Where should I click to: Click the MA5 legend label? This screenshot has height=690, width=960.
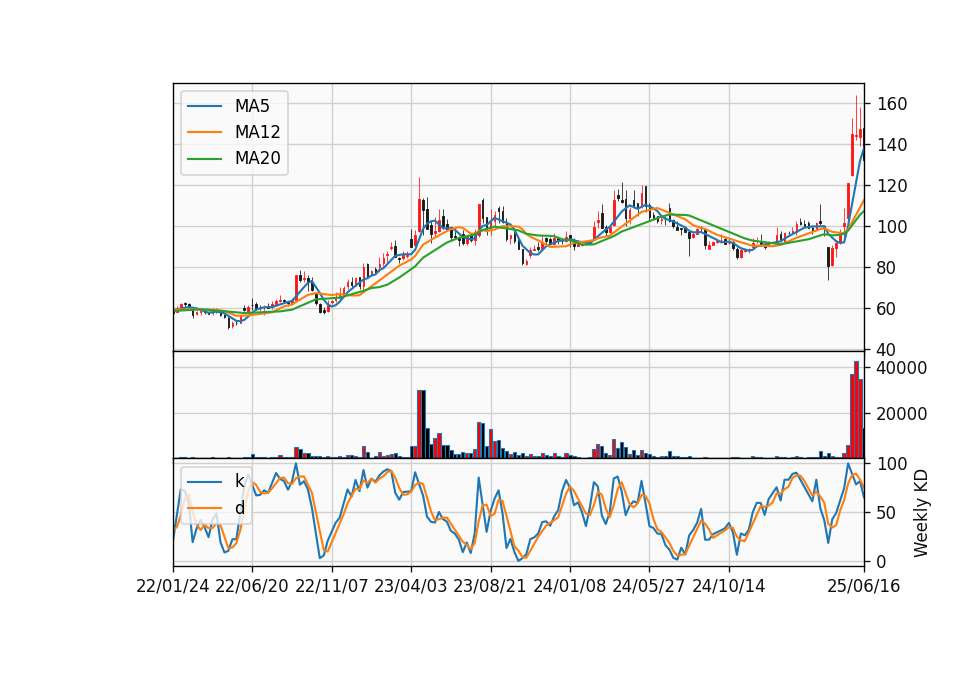252,106
